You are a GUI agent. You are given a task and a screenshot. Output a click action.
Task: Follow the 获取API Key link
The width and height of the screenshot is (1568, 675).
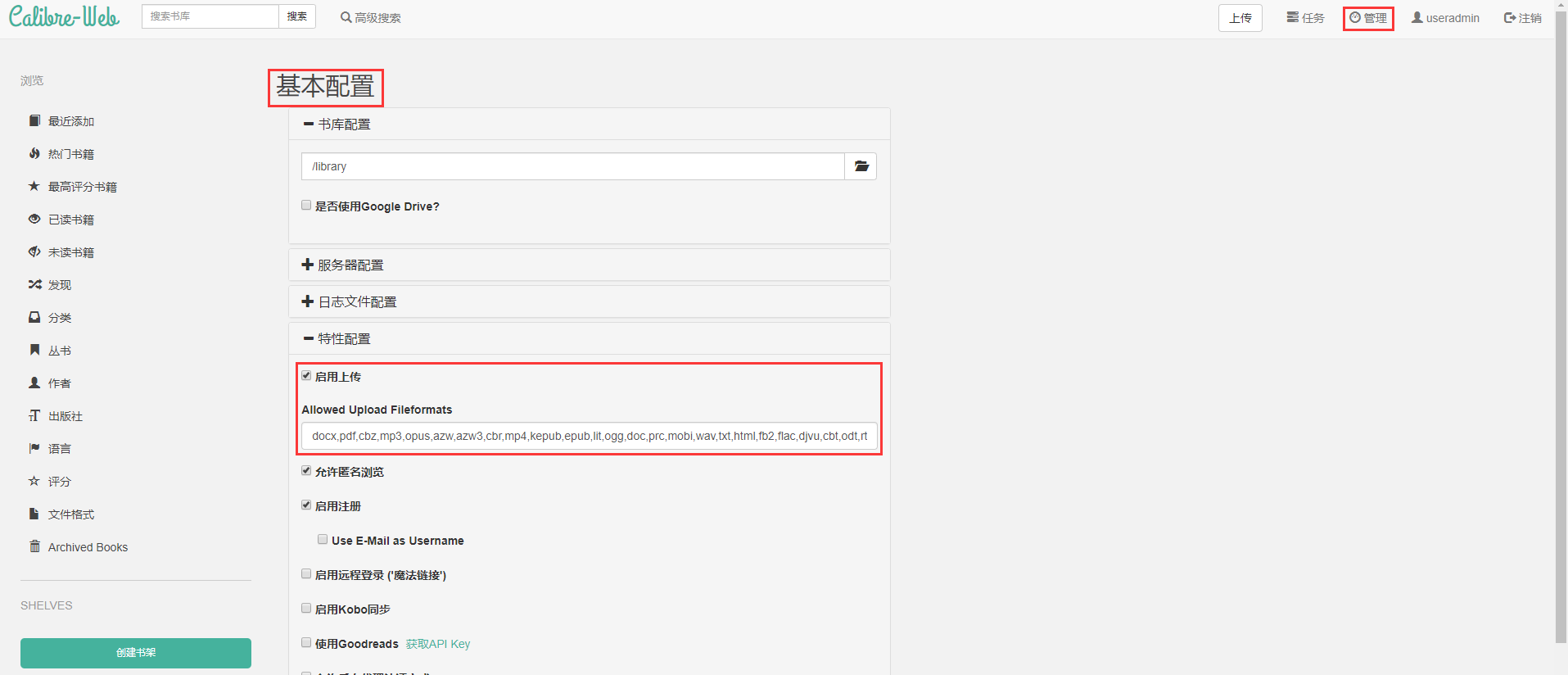[x=438, y=644]
